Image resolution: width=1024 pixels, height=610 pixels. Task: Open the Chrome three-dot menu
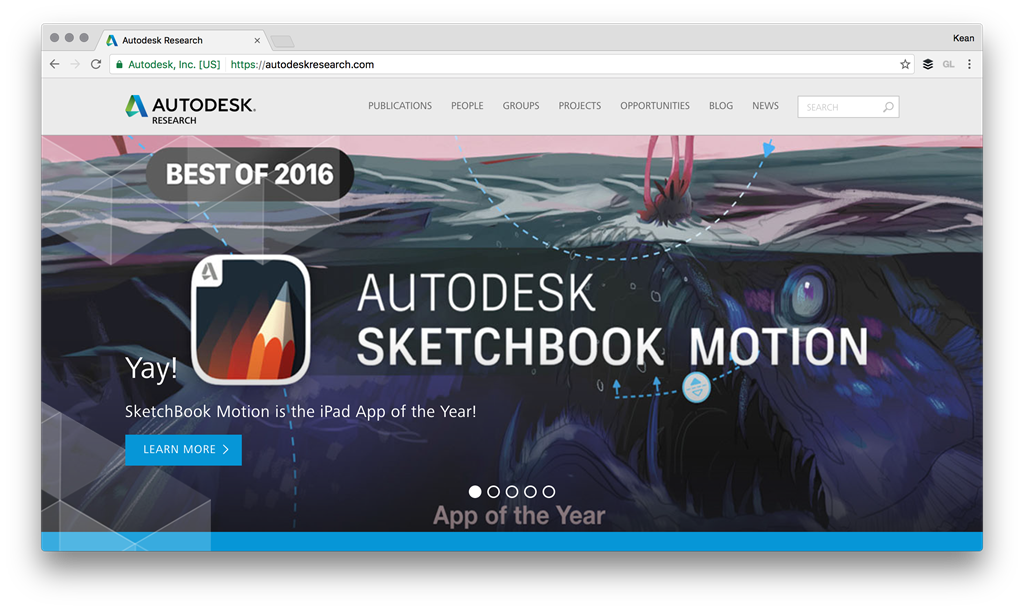[x=969, y=64]
